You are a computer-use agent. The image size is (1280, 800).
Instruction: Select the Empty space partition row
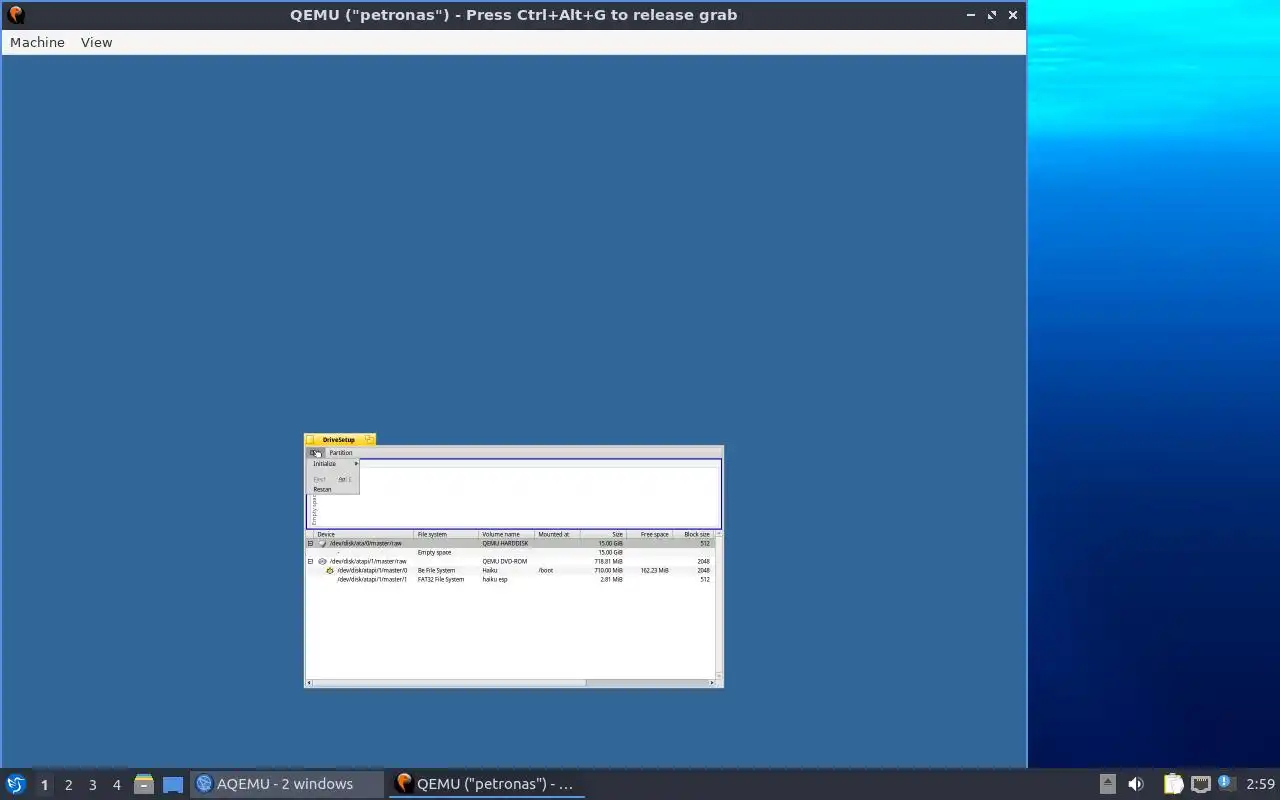point(510,552)
